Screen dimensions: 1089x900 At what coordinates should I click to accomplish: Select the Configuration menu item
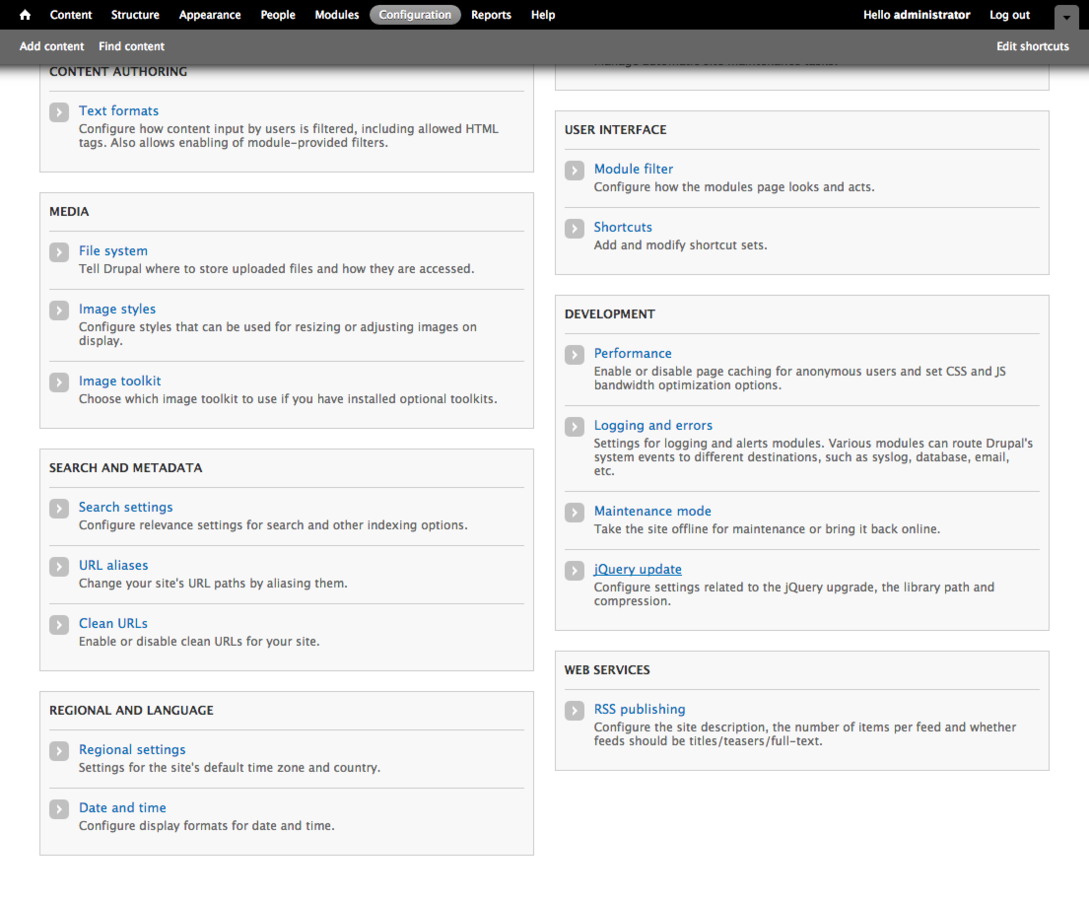click(x=415, y=15)
